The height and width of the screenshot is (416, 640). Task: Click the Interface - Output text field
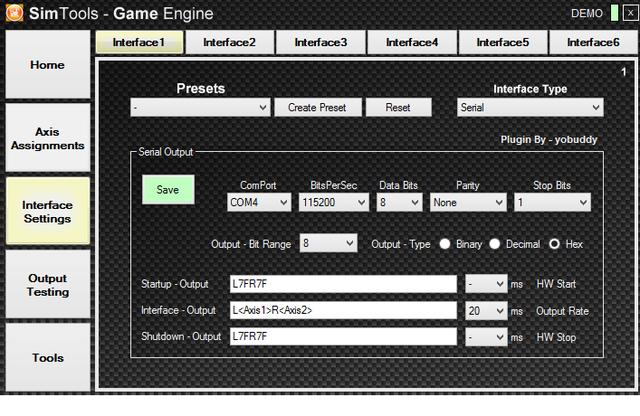[343, 310]
